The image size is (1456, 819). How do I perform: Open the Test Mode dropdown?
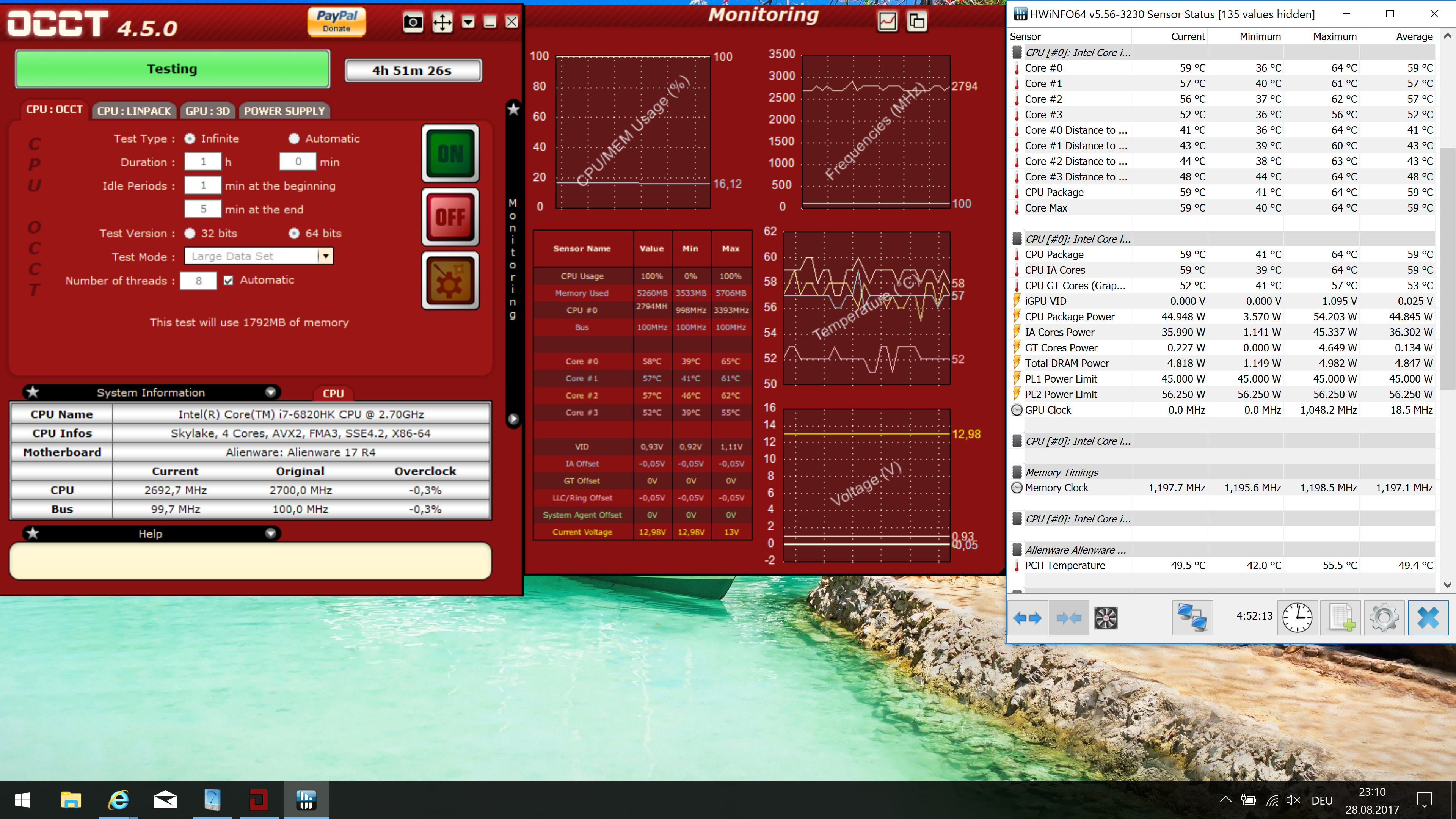[x=326, y=256]
